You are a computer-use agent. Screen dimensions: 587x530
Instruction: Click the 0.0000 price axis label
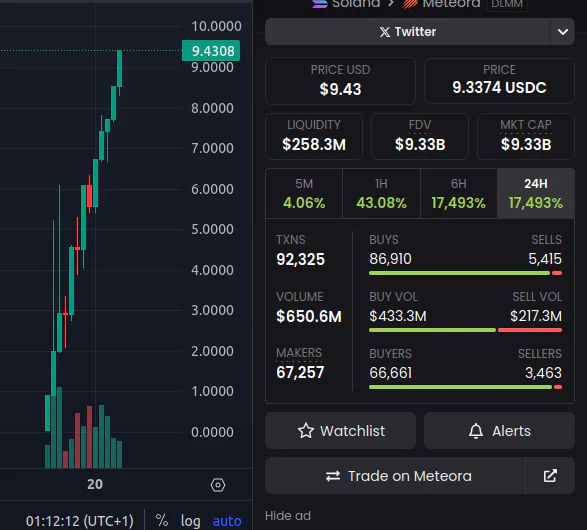212,432
